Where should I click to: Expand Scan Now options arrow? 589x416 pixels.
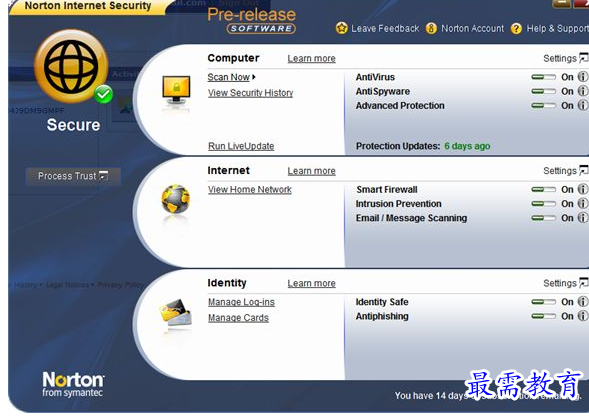pyautogui.click(x=254, y=77)
